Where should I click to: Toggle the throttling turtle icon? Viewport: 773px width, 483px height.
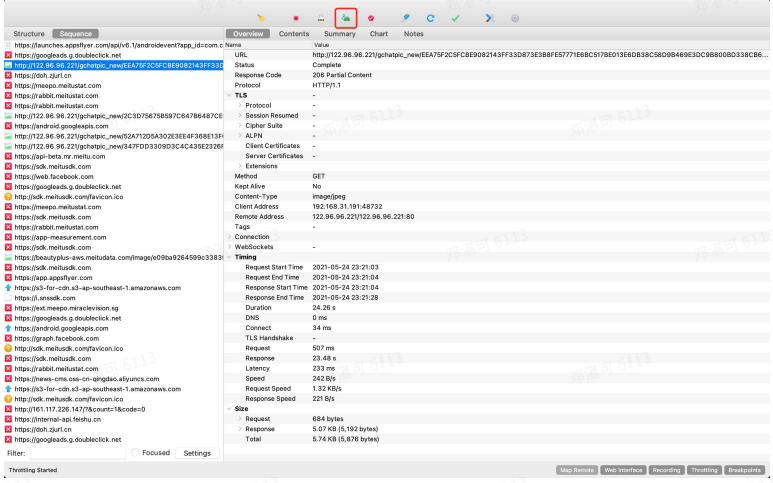pos(346,18)
